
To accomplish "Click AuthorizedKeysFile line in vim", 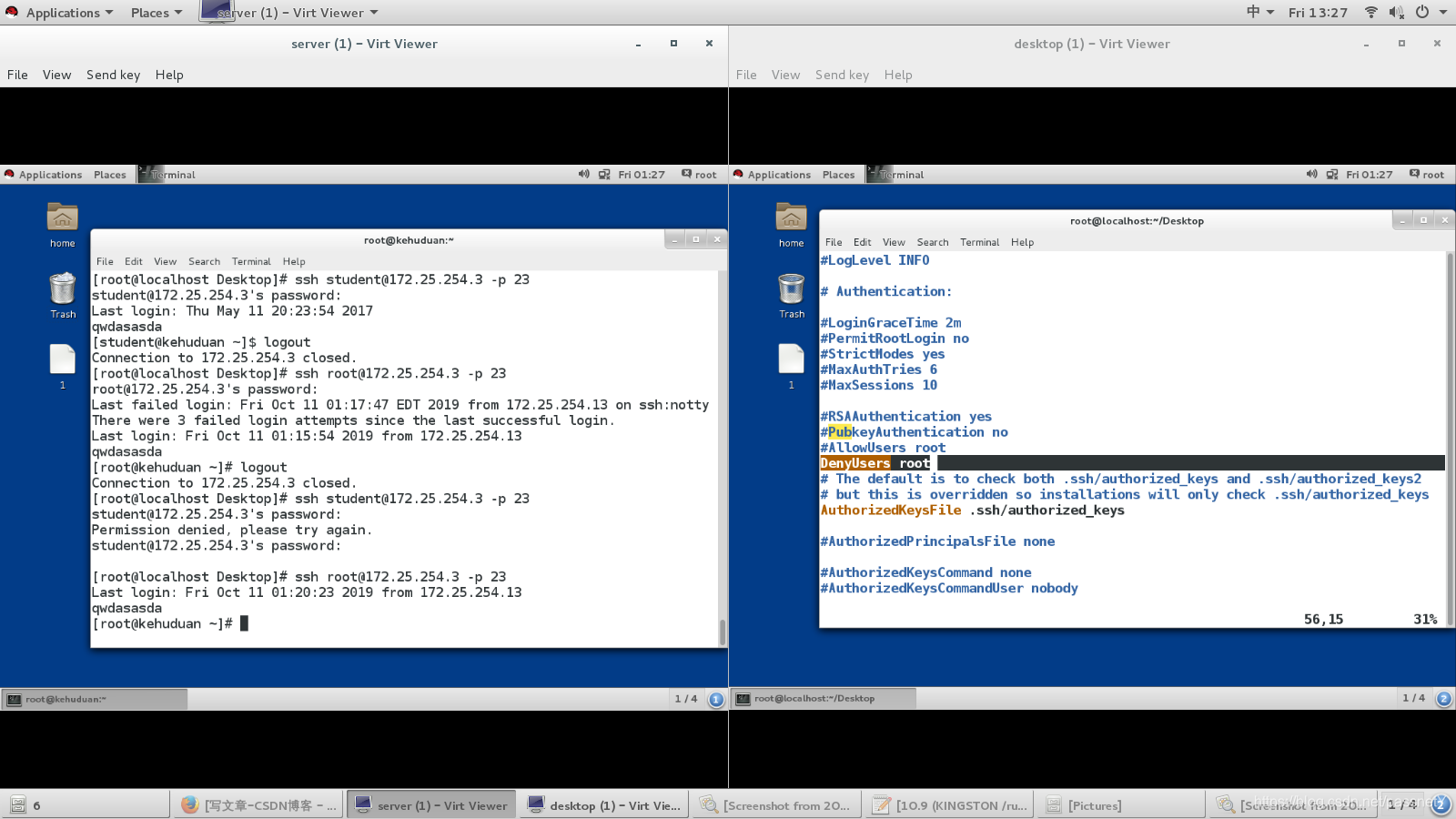I will click(x=972, y=510).
